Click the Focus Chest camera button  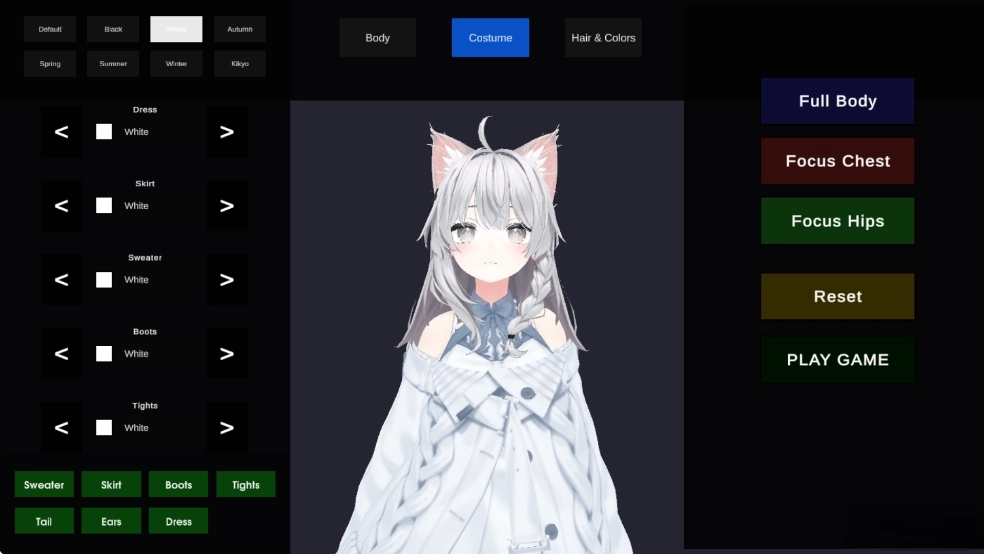[x=837, y=161]
